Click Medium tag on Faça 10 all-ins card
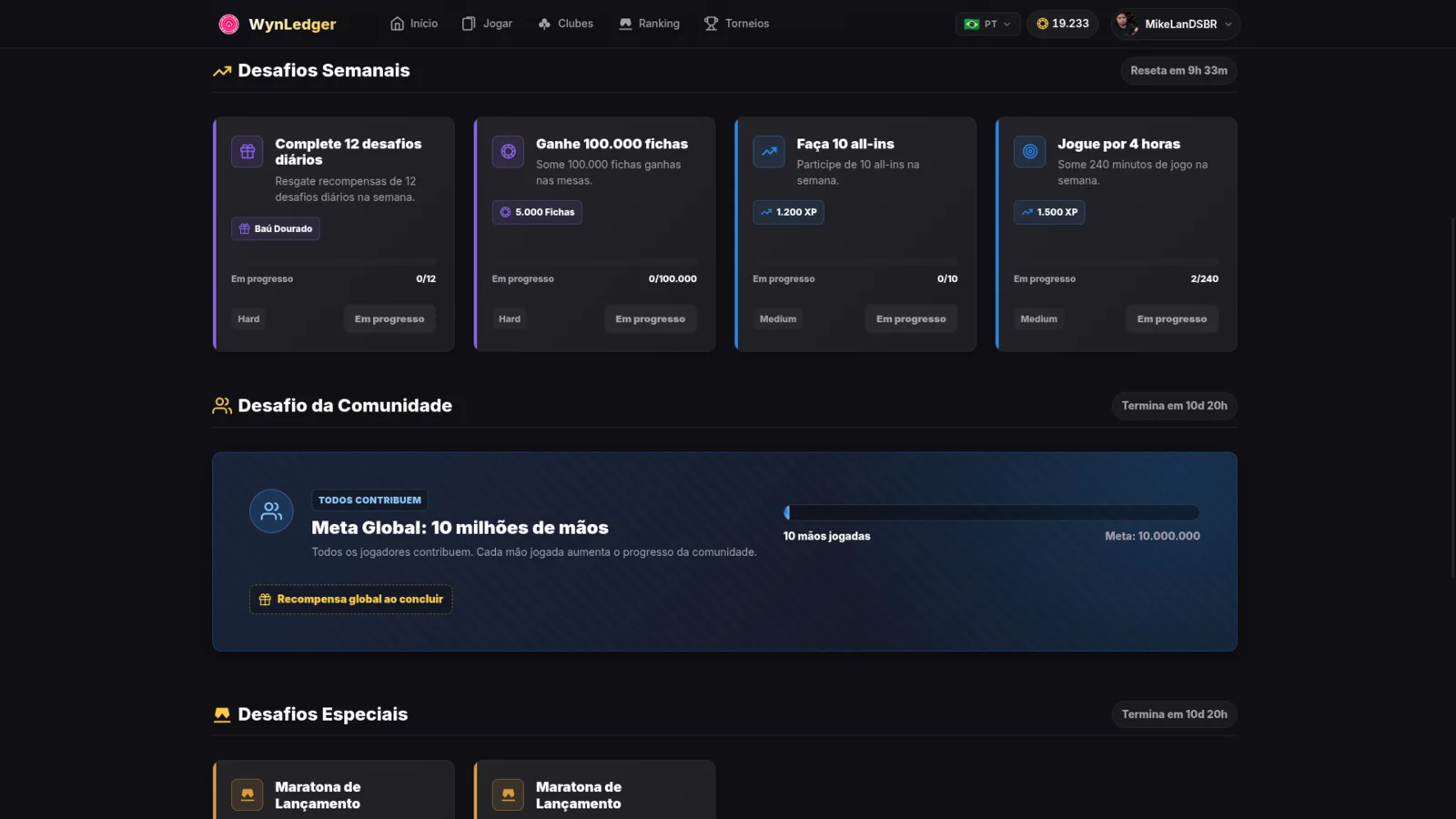Image resolution: width=1456 pixels, height=819 pixels. (778, 319)
